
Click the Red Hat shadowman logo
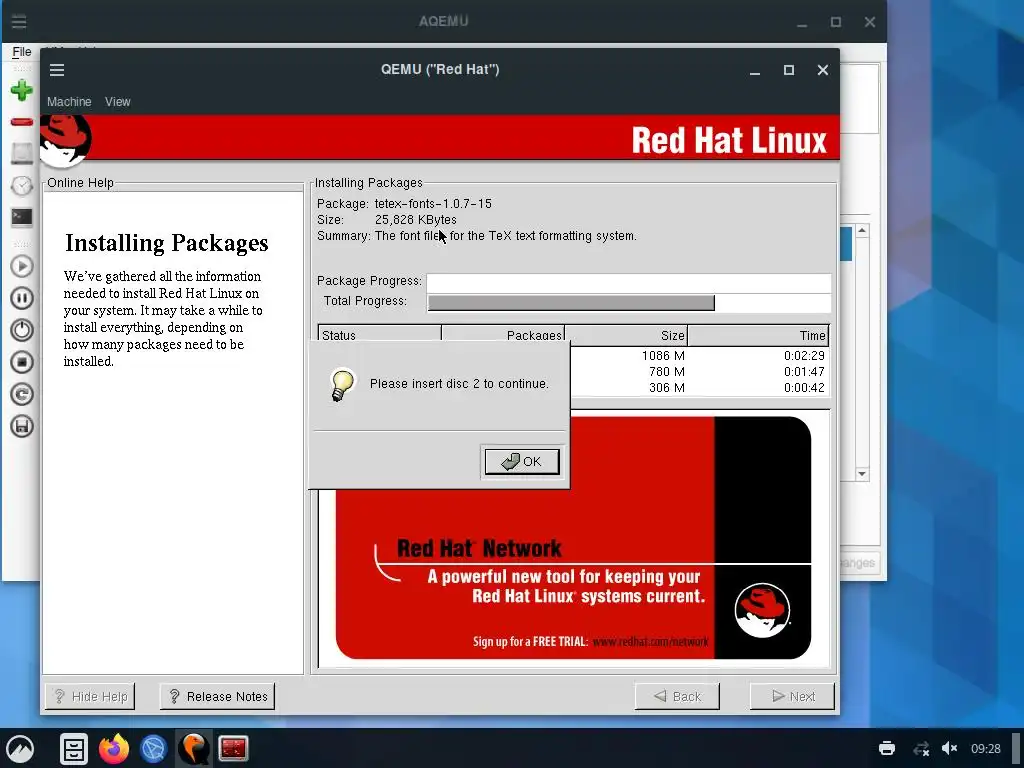(x=65, y=140)
